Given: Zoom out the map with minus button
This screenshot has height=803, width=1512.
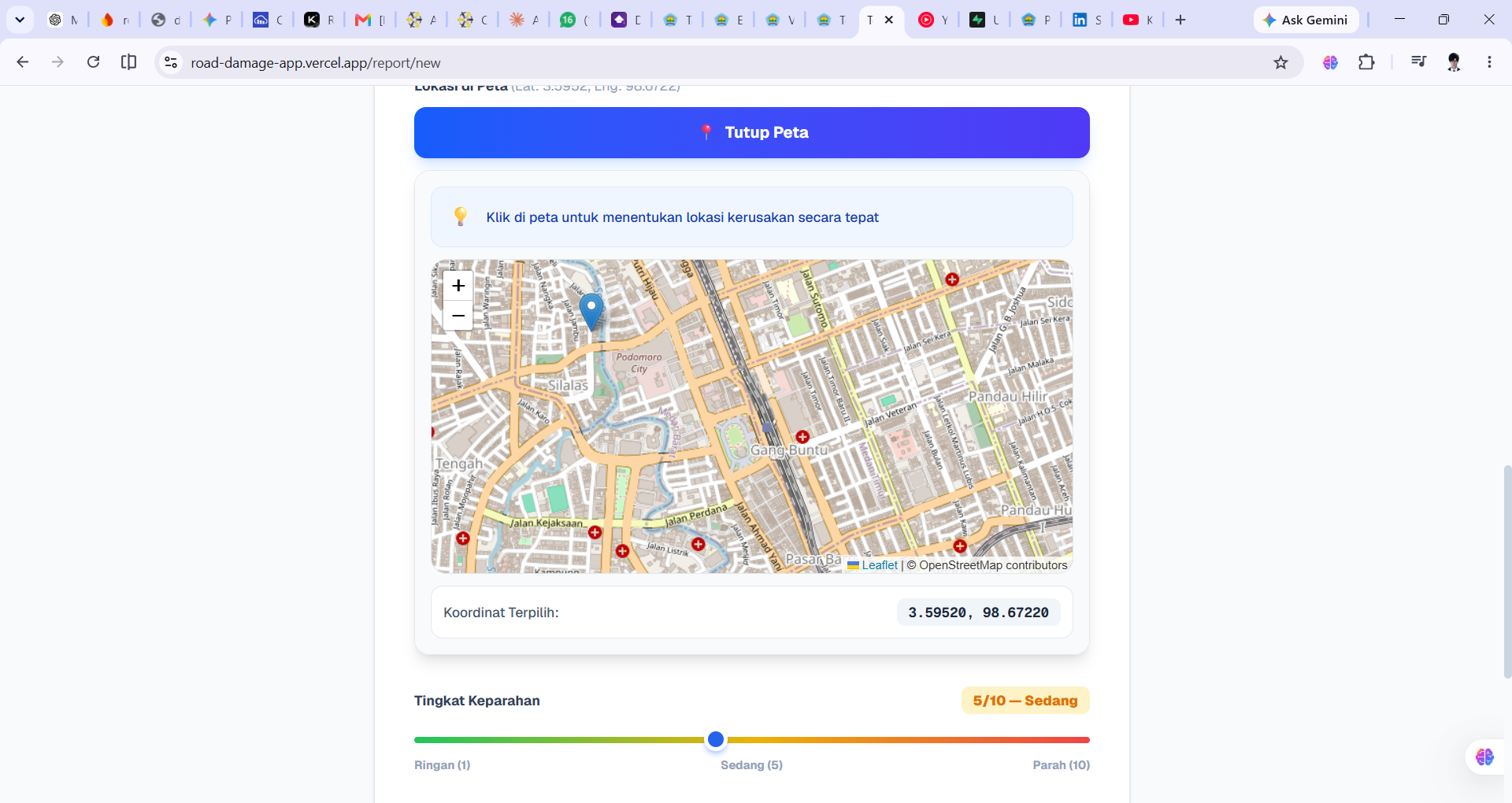Looking at the screenshot, I should [458, 316].
